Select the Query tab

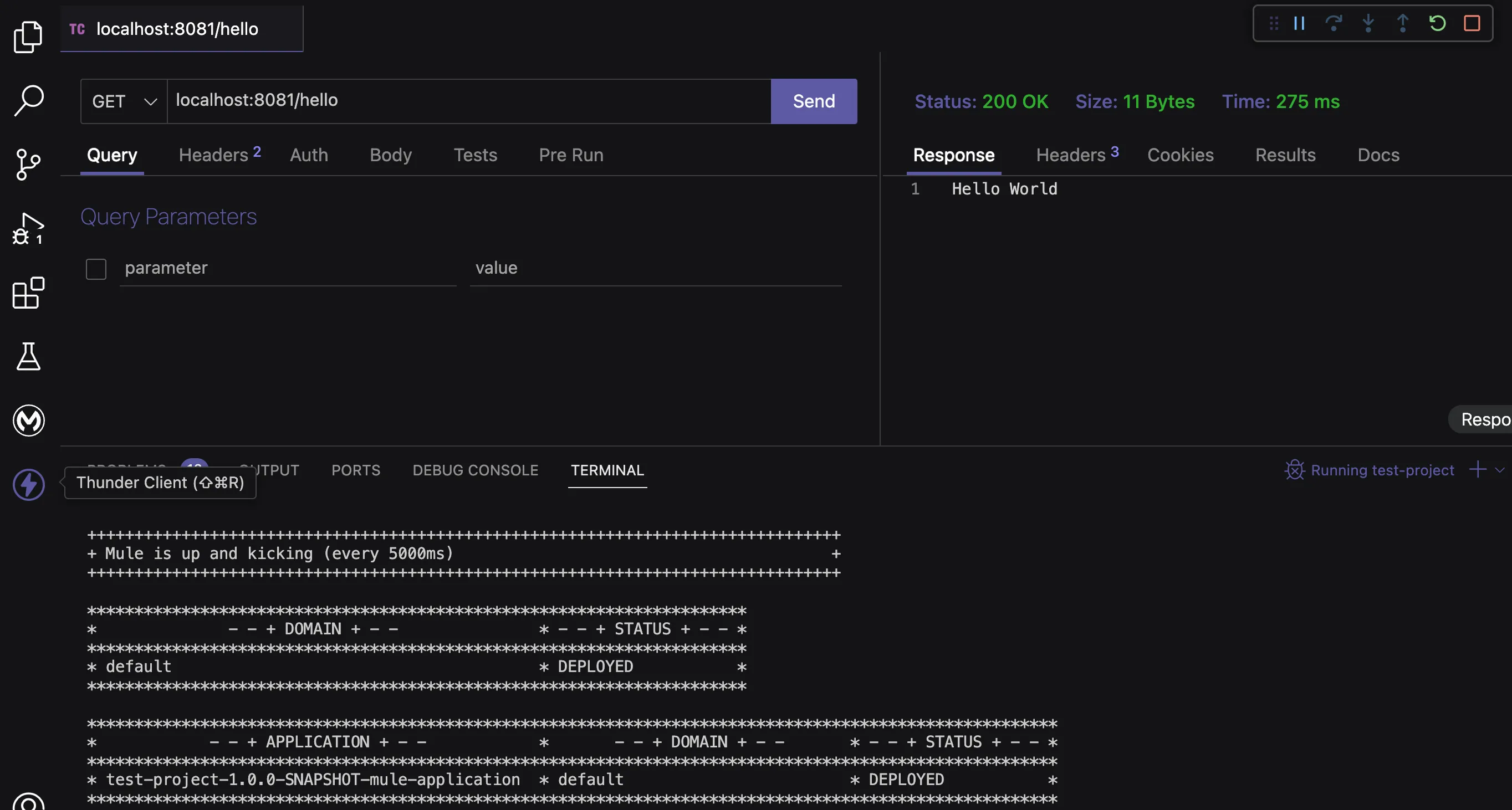pos(112,156)
